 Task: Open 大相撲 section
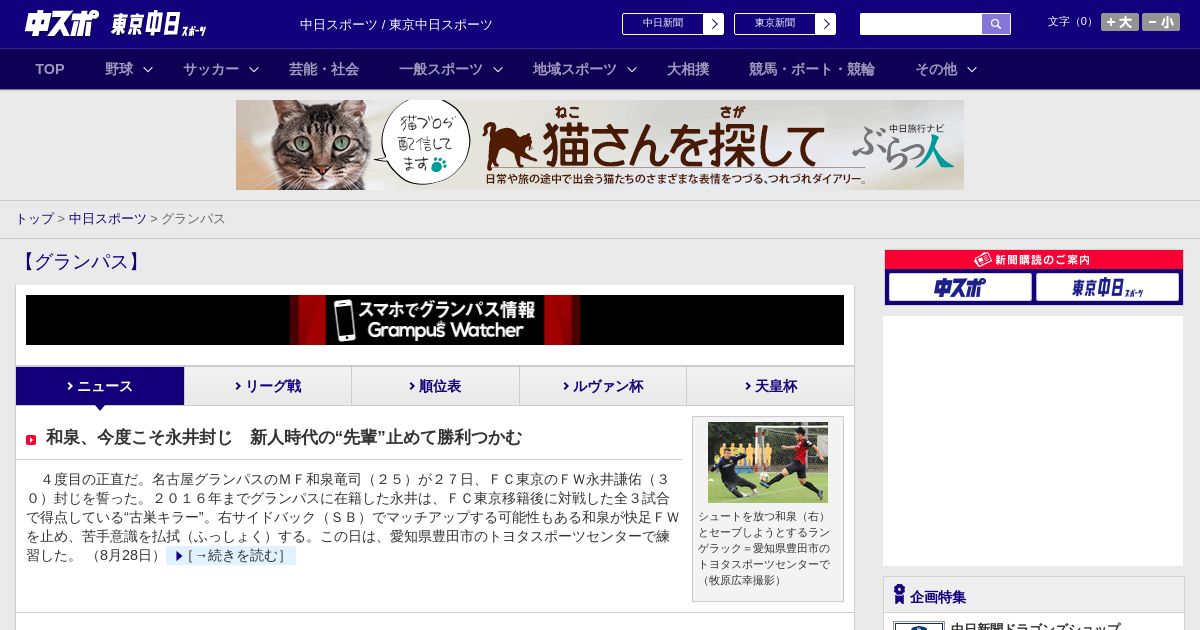tap(688, 69)
